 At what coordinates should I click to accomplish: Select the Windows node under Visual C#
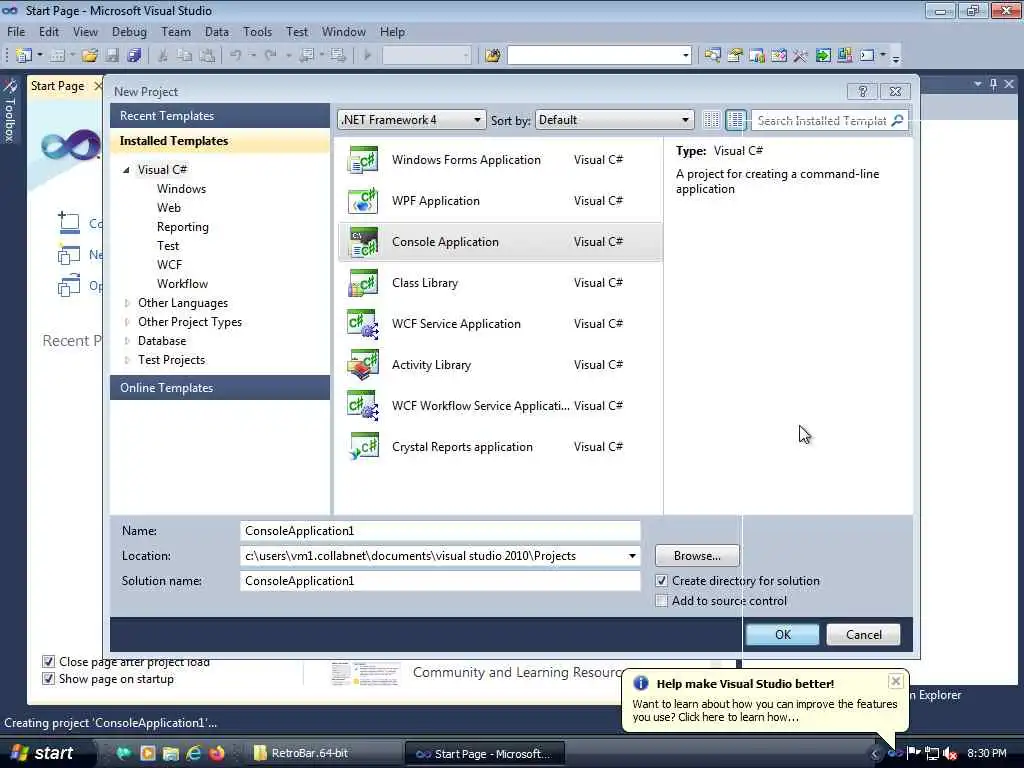click(x=182, y=189)
